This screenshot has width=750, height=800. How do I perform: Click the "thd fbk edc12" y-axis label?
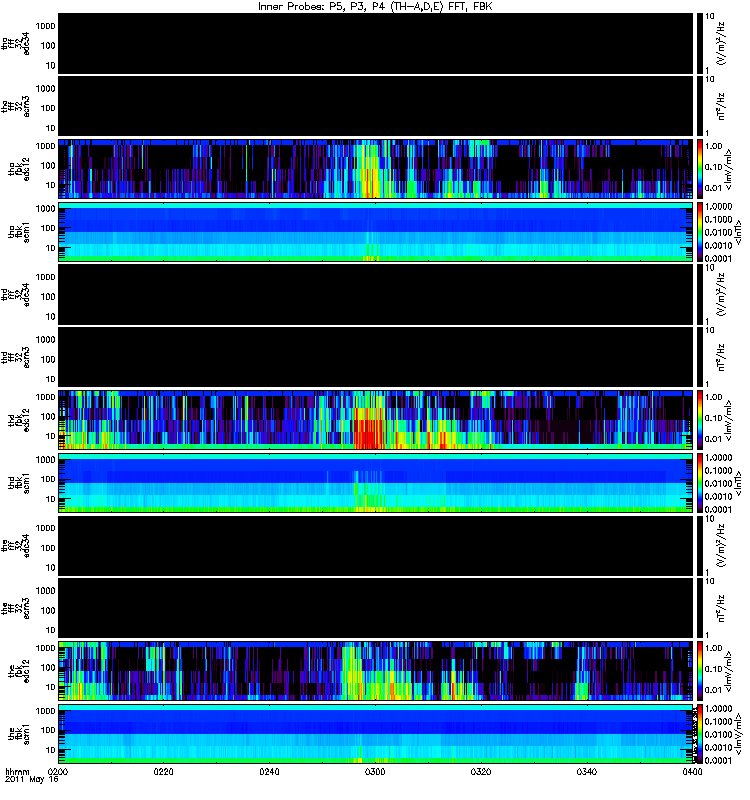pos(19,419)
